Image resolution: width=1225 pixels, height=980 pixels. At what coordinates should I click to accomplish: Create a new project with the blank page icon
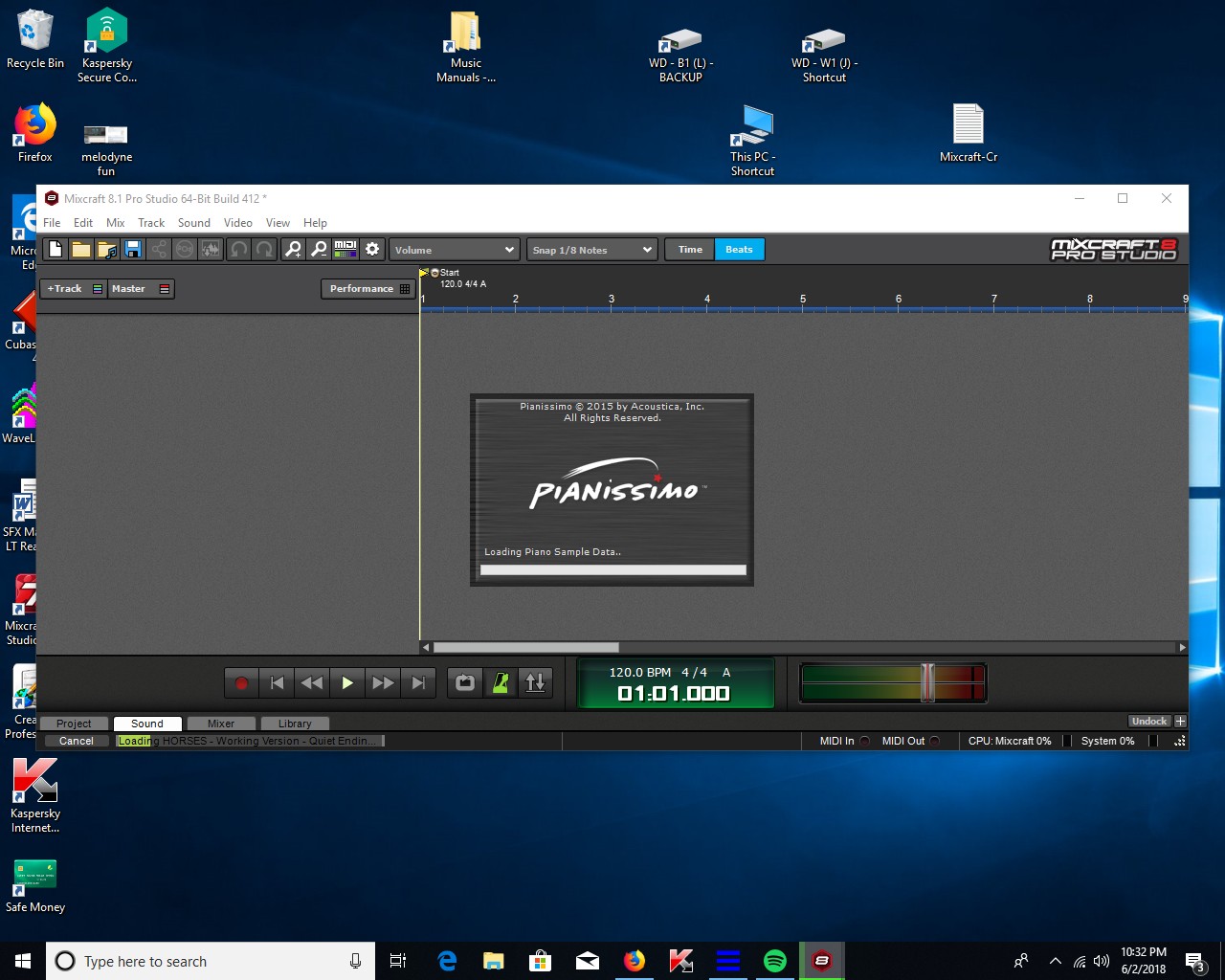pos(56,249)
